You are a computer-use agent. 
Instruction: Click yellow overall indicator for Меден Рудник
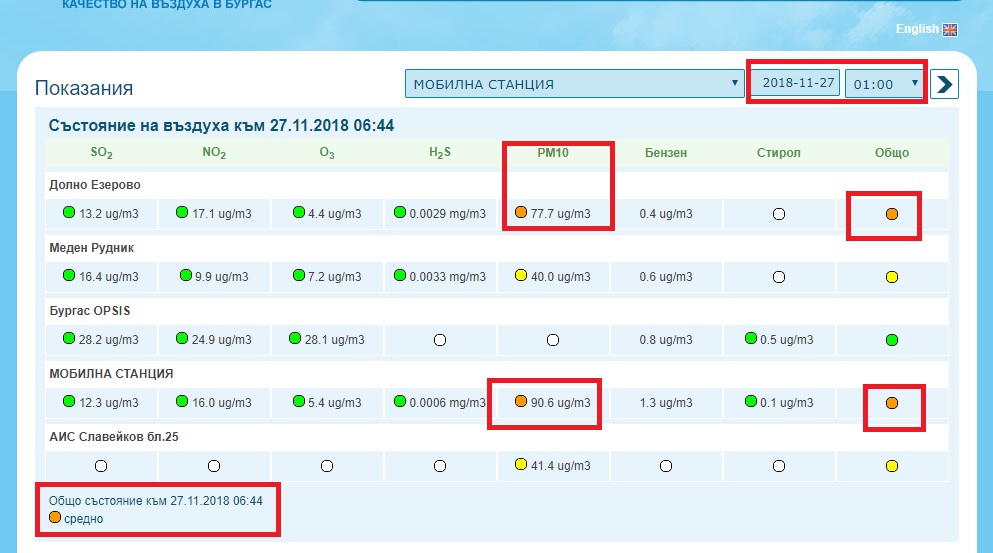pos(892,277)
